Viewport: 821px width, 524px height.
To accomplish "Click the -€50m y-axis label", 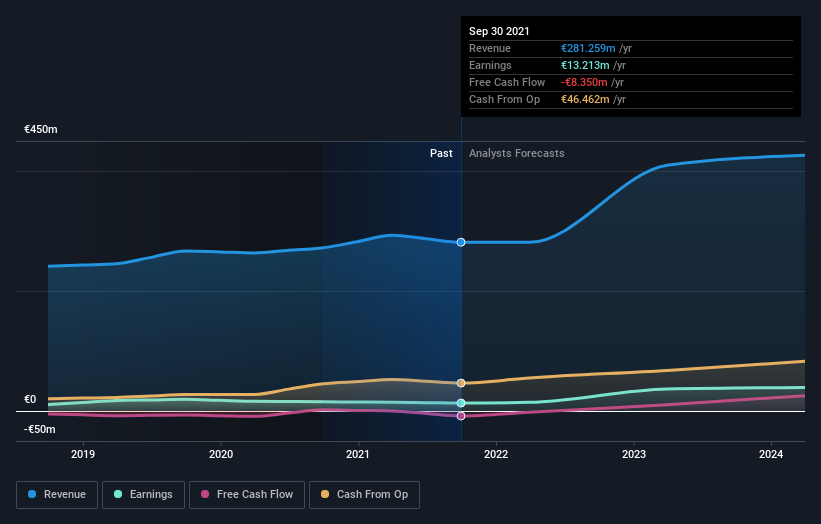I will [x=40, y=429].
